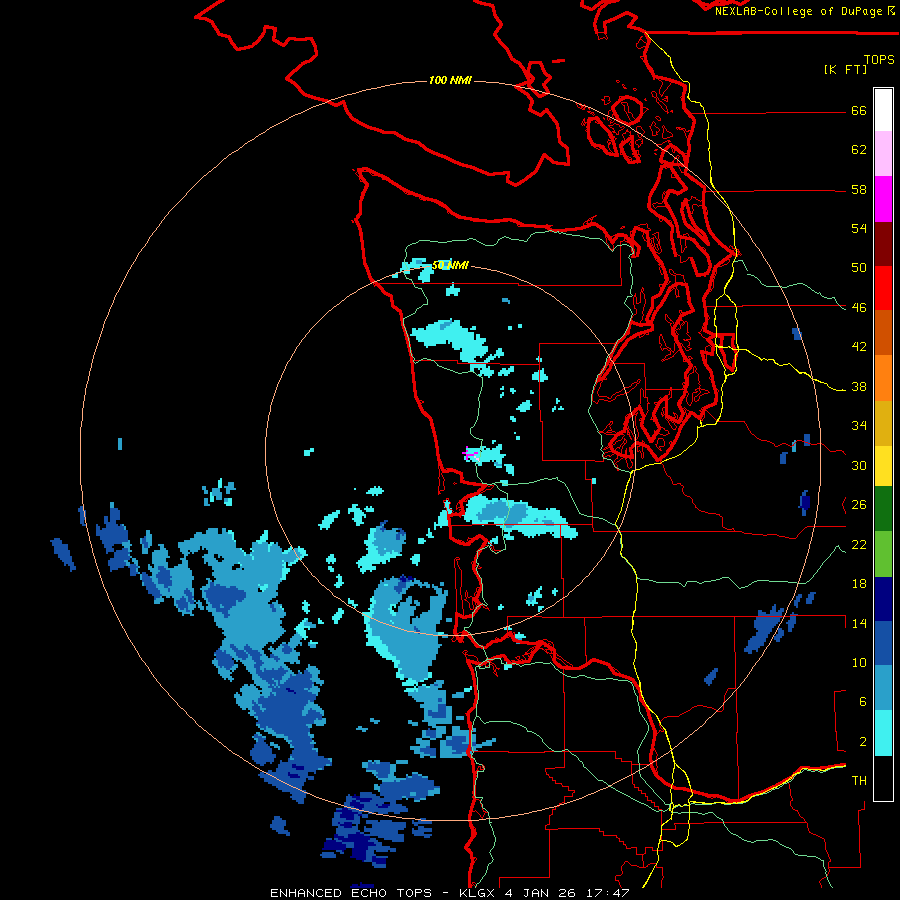This screenshot has height=900, width=900.
Task: Click the cyan 2 kft legend swatch
Action: point(883,733)
